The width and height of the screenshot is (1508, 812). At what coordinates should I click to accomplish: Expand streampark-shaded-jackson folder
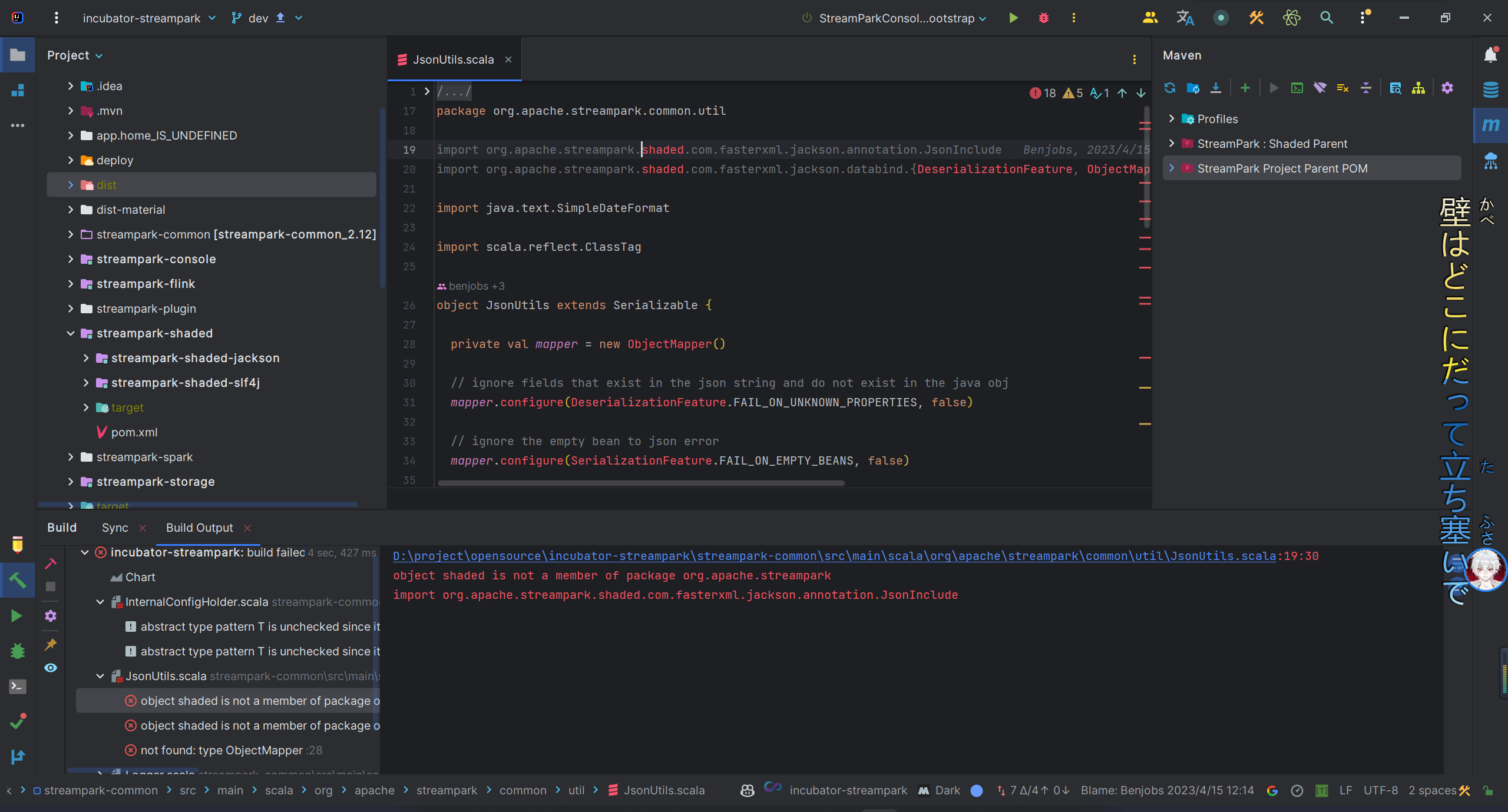click(86, 358)
